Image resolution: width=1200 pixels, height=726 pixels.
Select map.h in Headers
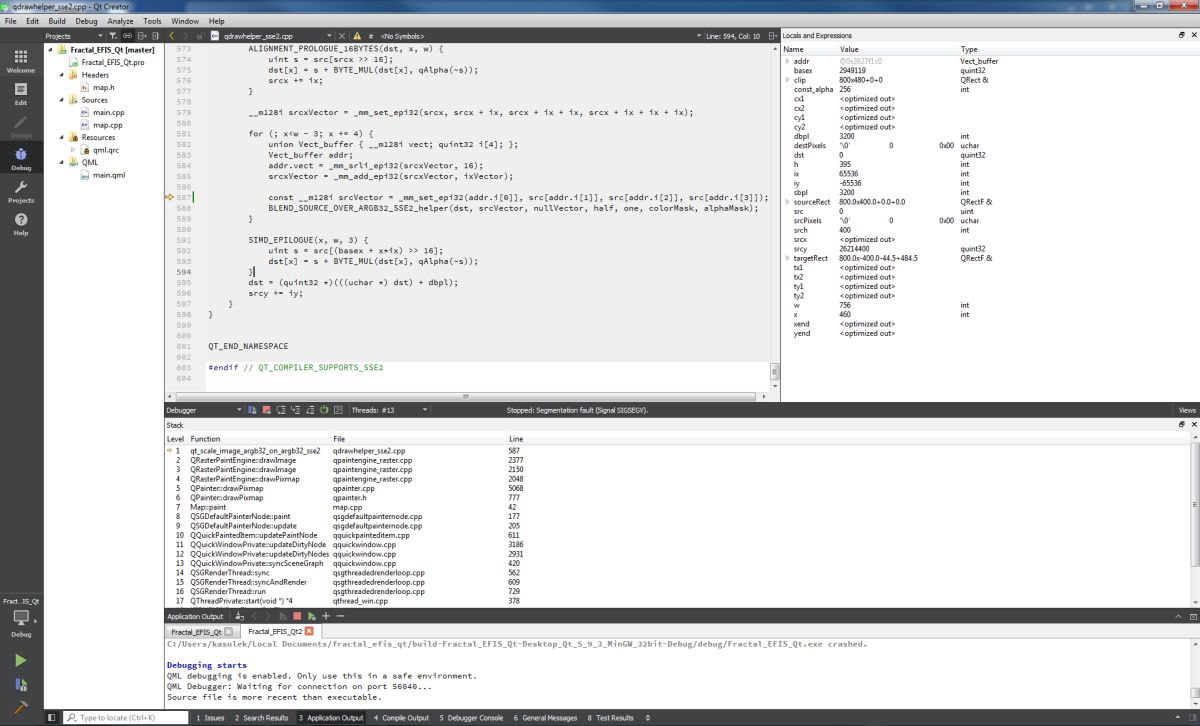click(x=104, y=87)
